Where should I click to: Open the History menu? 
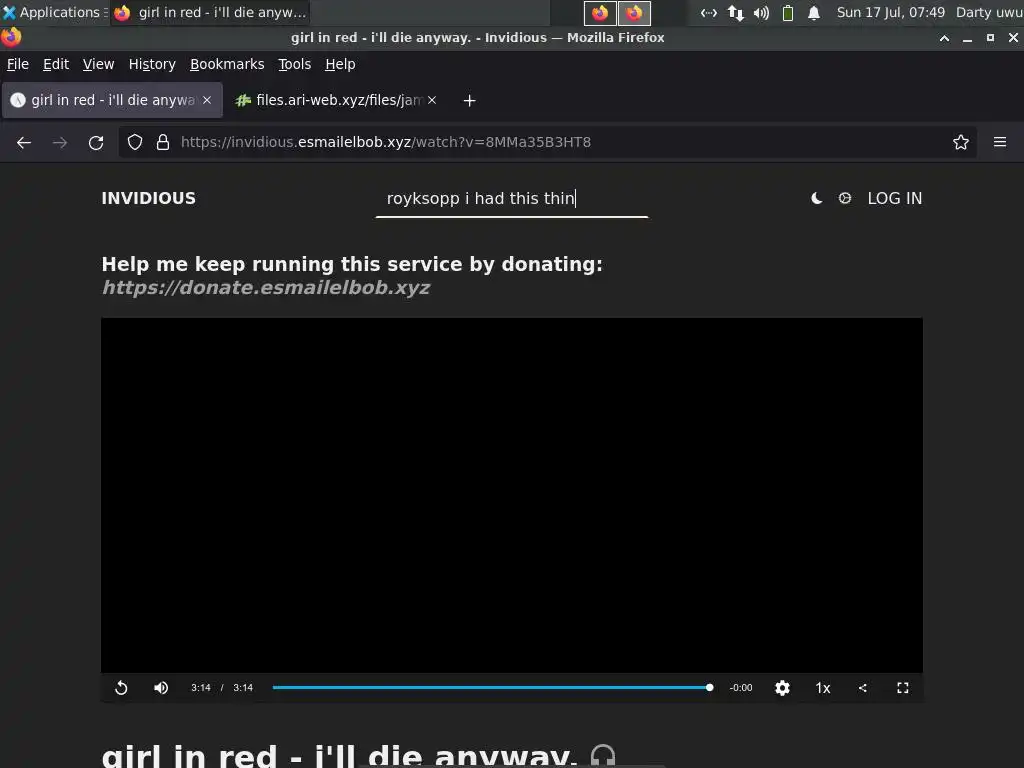(x=152, y=64)
